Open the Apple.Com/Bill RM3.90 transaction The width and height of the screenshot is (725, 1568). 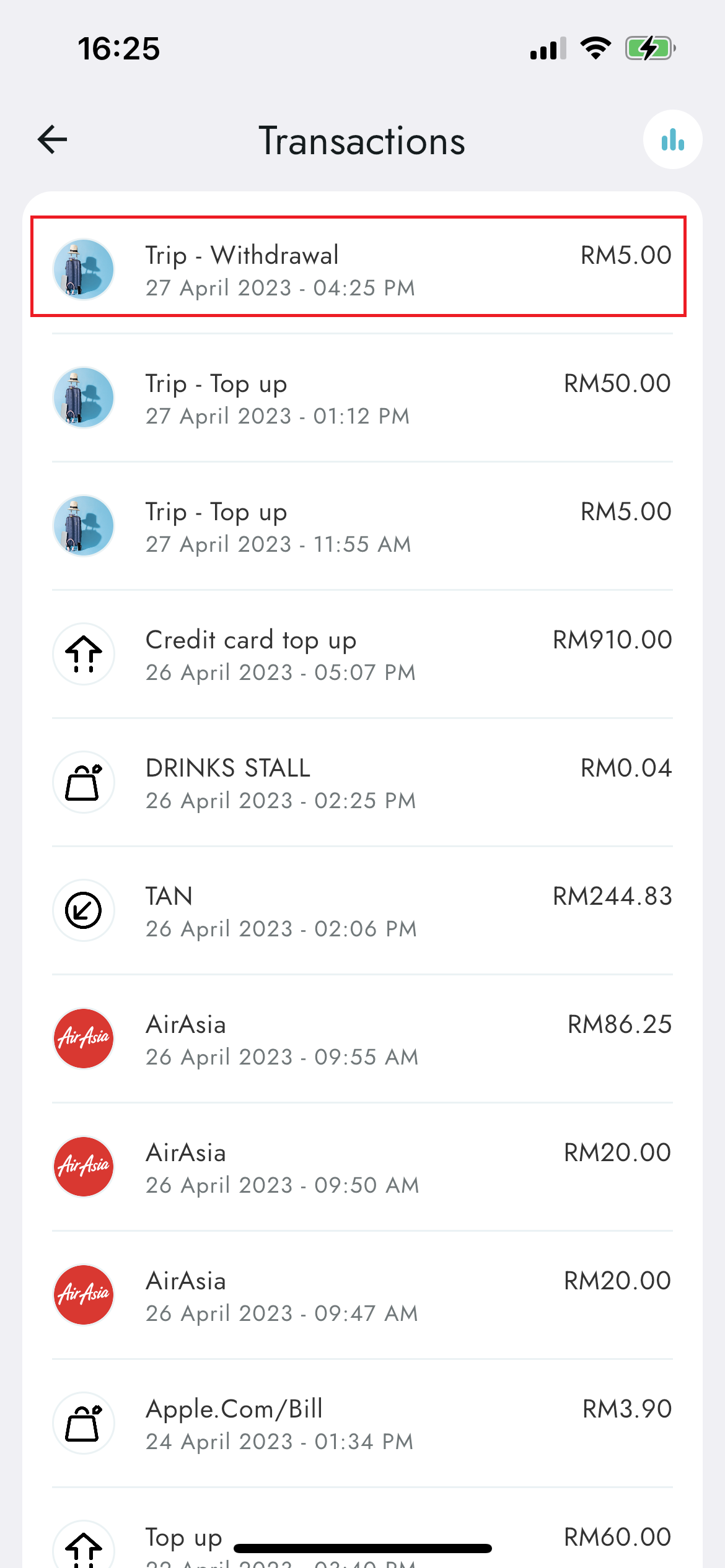(x=362, y=1423)
